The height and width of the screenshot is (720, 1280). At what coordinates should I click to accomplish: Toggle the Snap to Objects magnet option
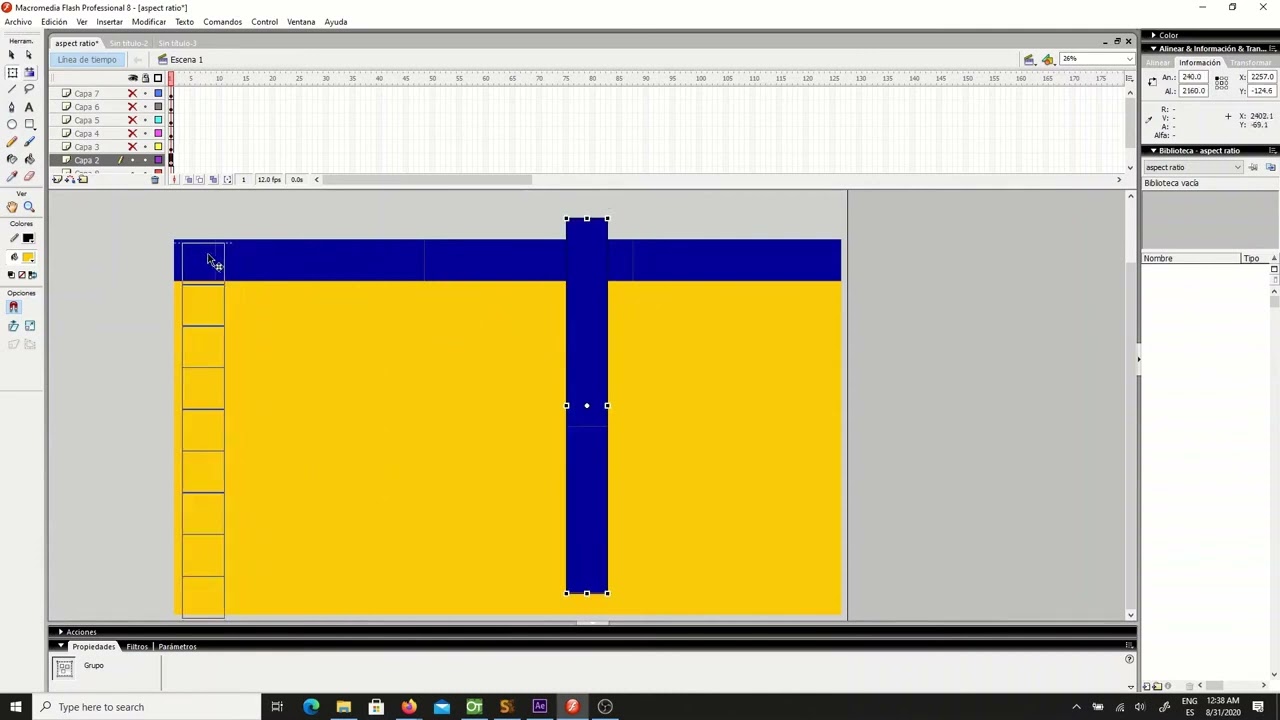tap(13, 307)
